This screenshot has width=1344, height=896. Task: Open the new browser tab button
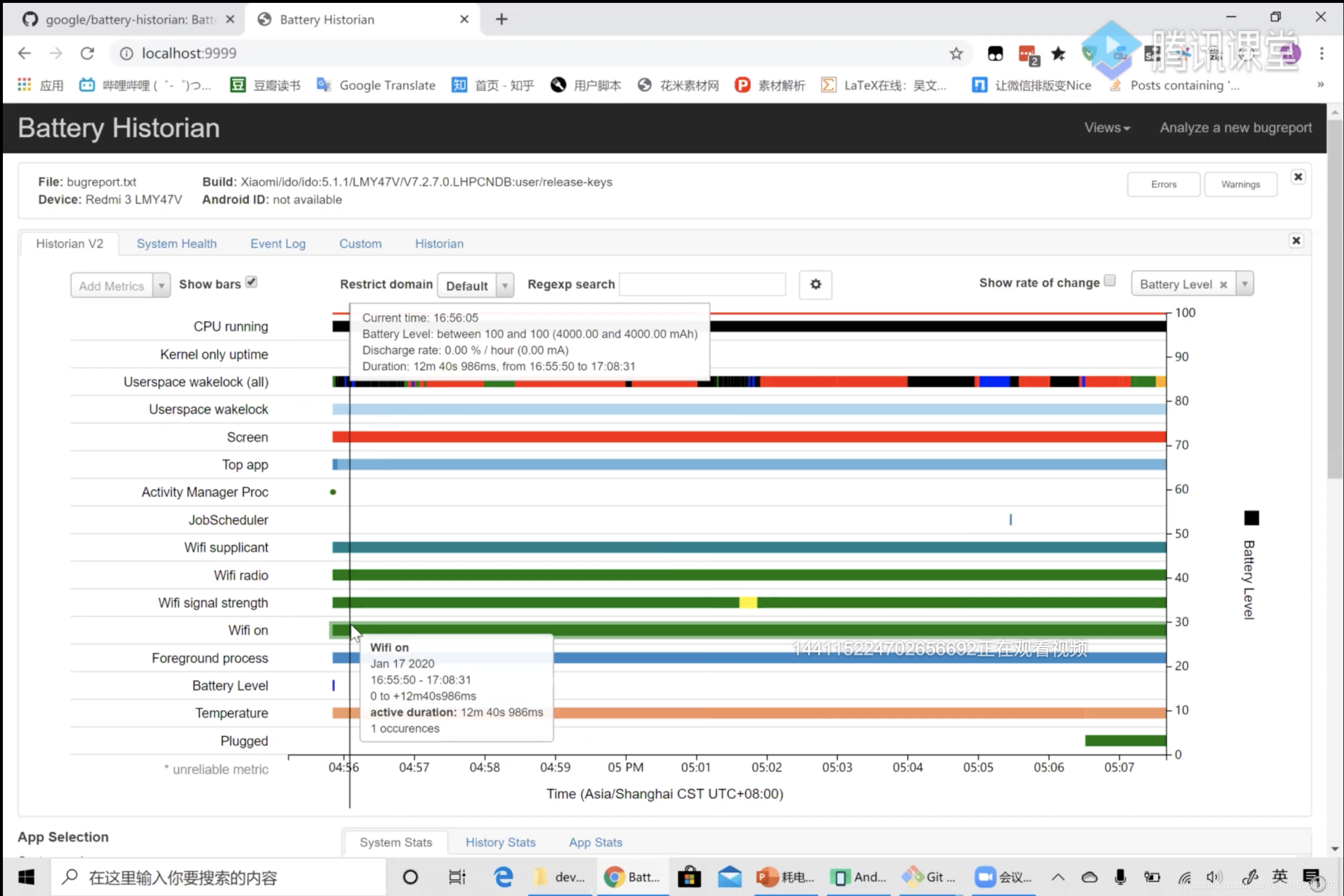[x=501, y=20]
